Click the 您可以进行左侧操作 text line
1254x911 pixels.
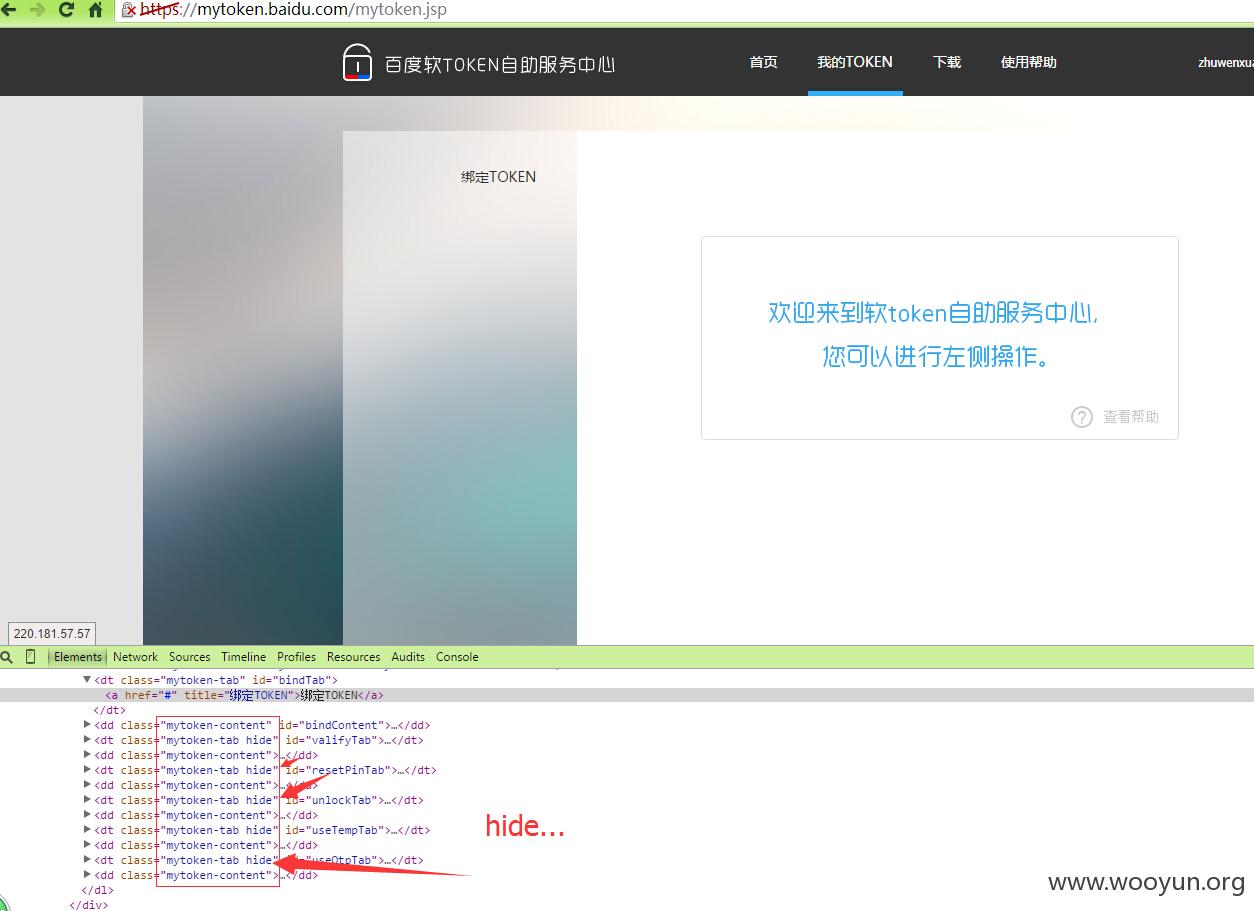(937, 357)
